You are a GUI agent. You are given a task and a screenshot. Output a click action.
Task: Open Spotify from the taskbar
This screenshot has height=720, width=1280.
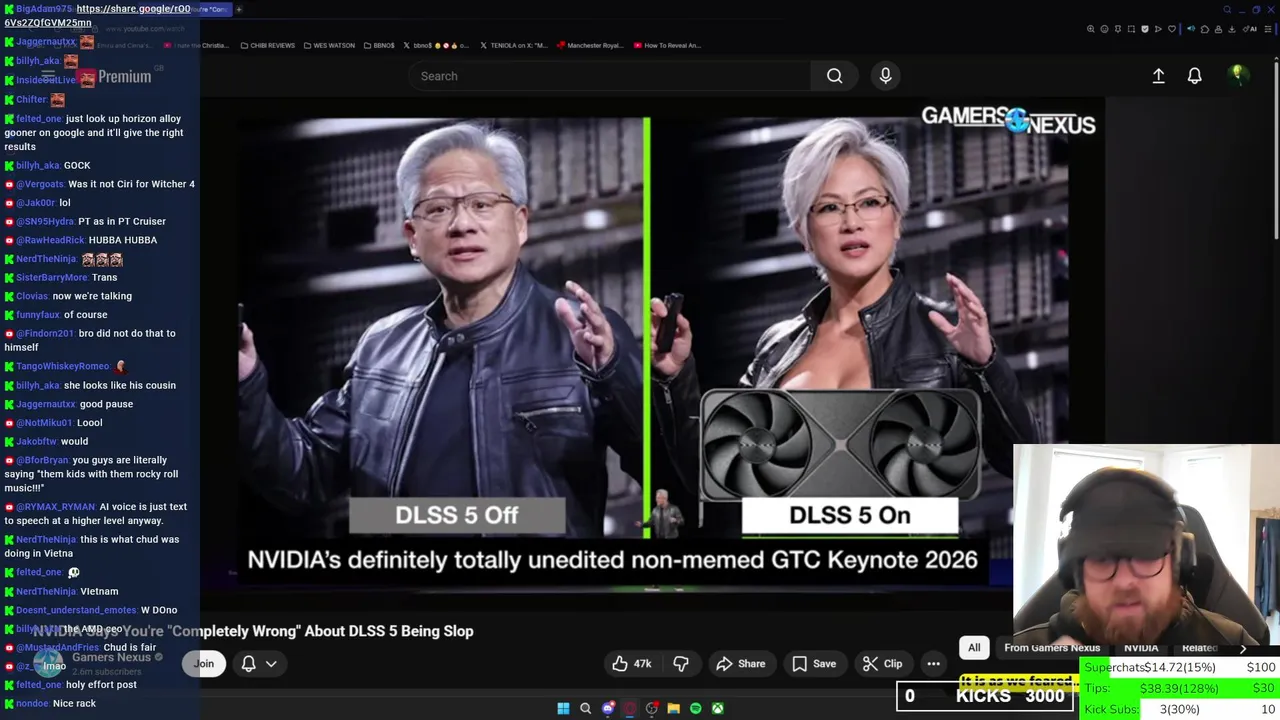pos(696,709)
